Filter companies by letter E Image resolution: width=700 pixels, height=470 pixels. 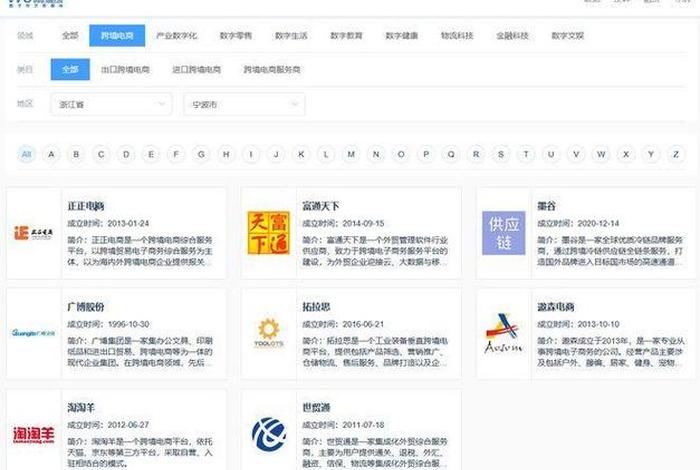pos(151,154)
